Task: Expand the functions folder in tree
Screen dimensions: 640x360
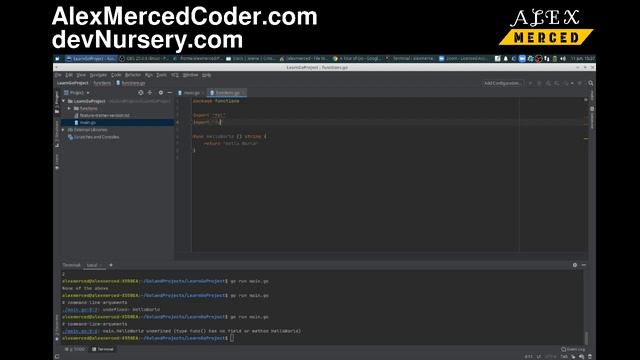Action: point(69,108)
